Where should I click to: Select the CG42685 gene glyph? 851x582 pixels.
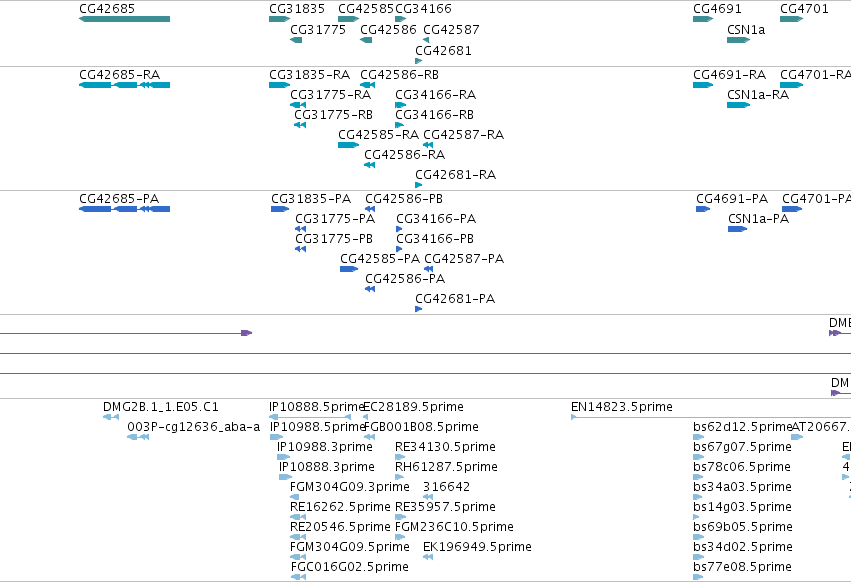pos(124,19)
